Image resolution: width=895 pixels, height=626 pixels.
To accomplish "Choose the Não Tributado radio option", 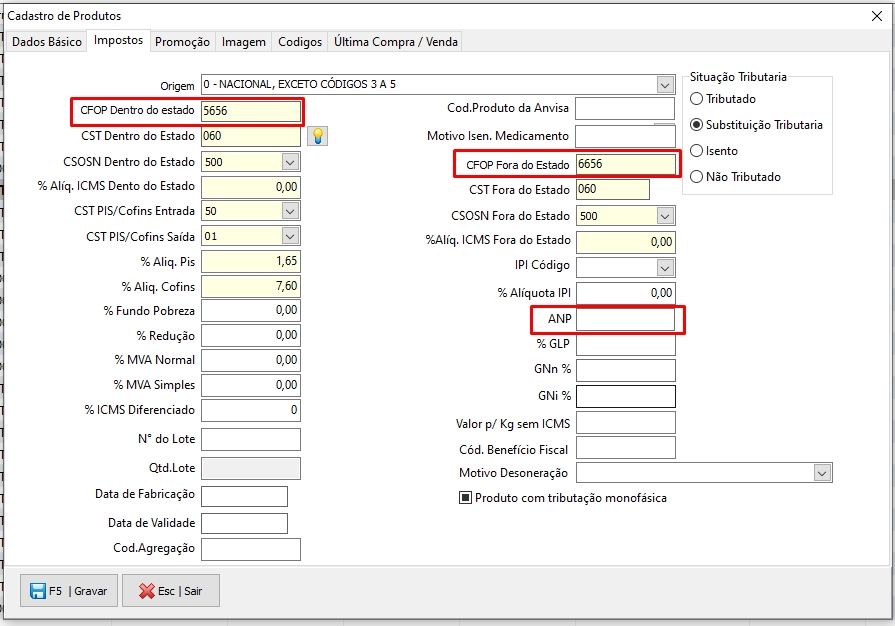I will pyautogui.click(x=697, y=177).
